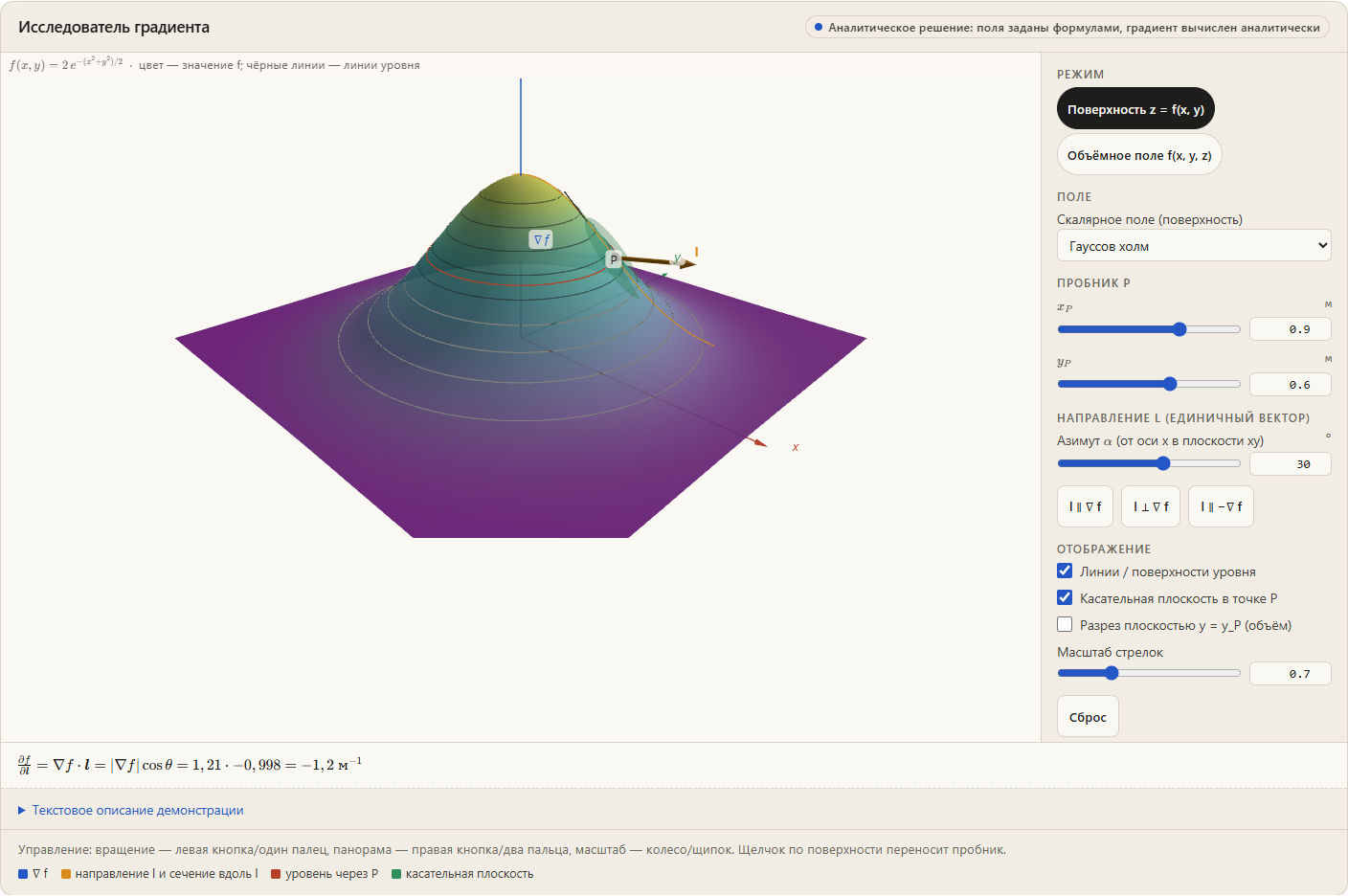This screenshot has width=1348, height=896.
Task: Edit the y_P value field 0.6
Action: (x=1291, y=385)
